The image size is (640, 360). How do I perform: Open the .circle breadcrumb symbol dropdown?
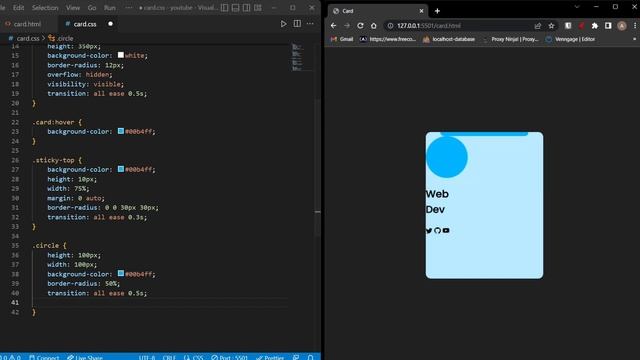coord(61,38)
